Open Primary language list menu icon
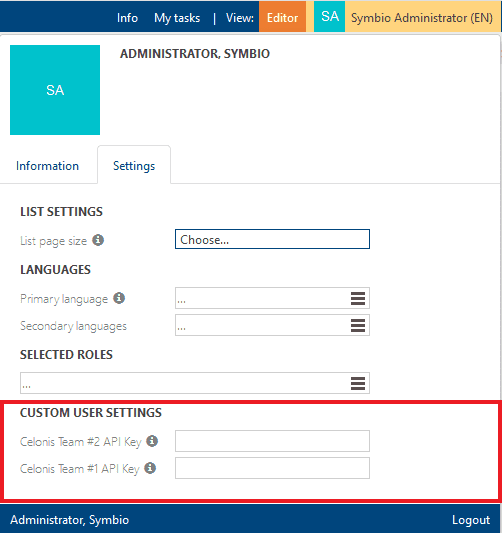Screen dimensions: 502x533 (x=358, y=298)
